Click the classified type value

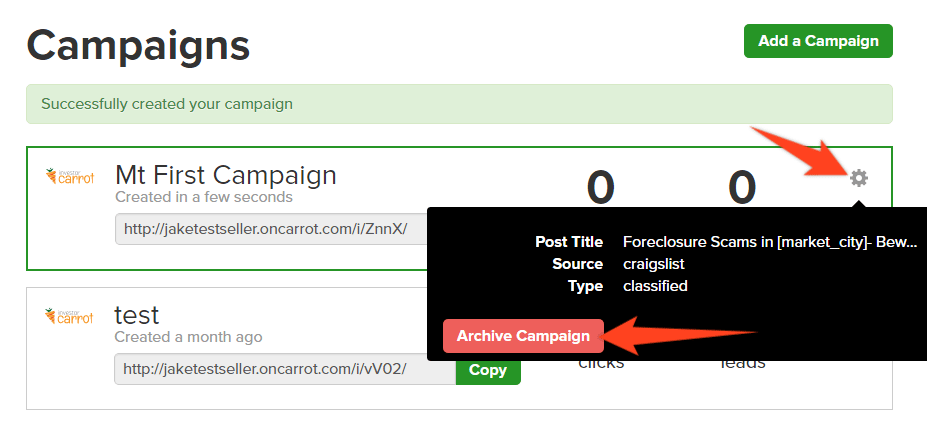(x=656, y=286)
